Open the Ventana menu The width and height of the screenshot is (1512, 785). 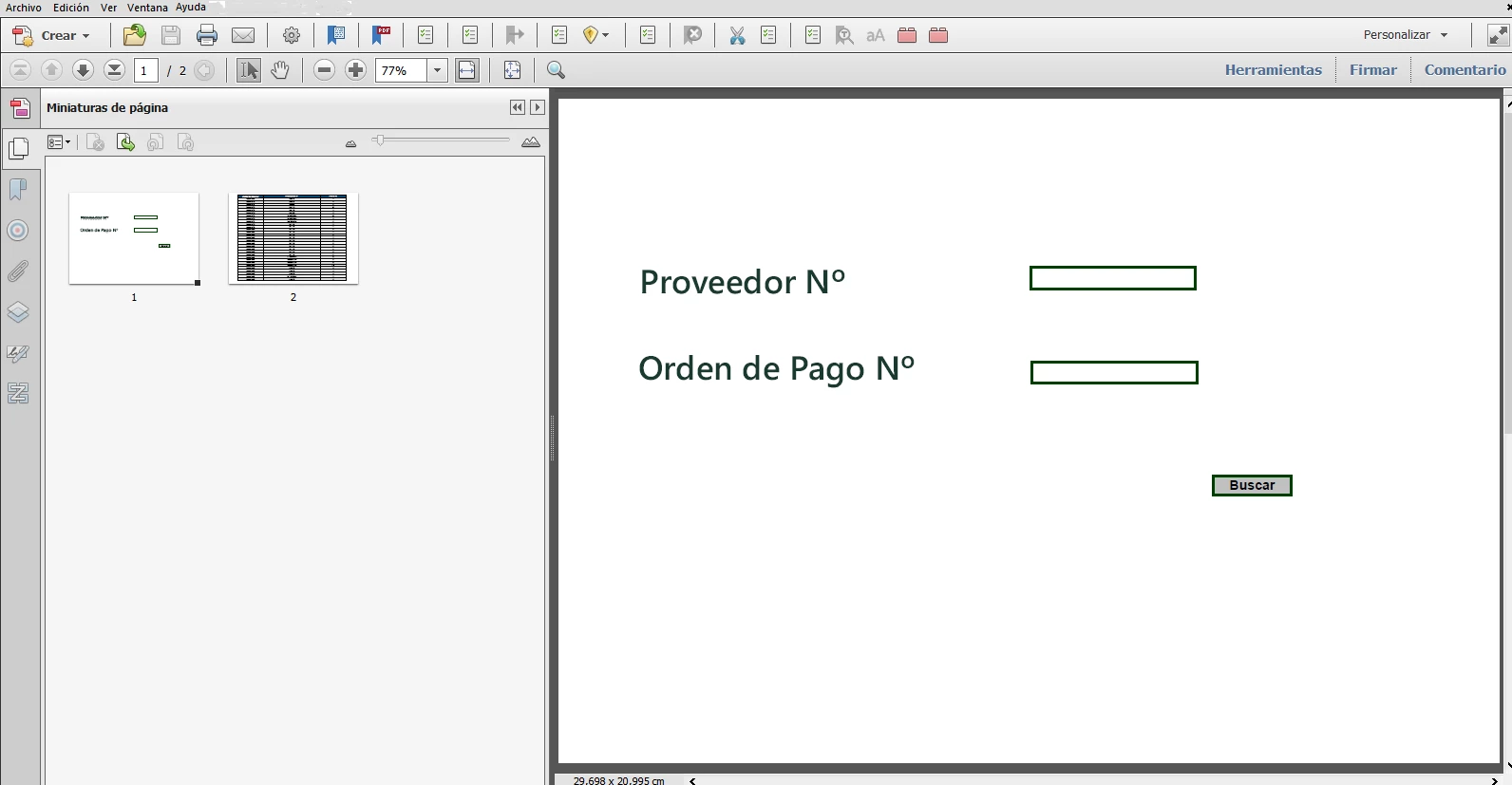147,7
